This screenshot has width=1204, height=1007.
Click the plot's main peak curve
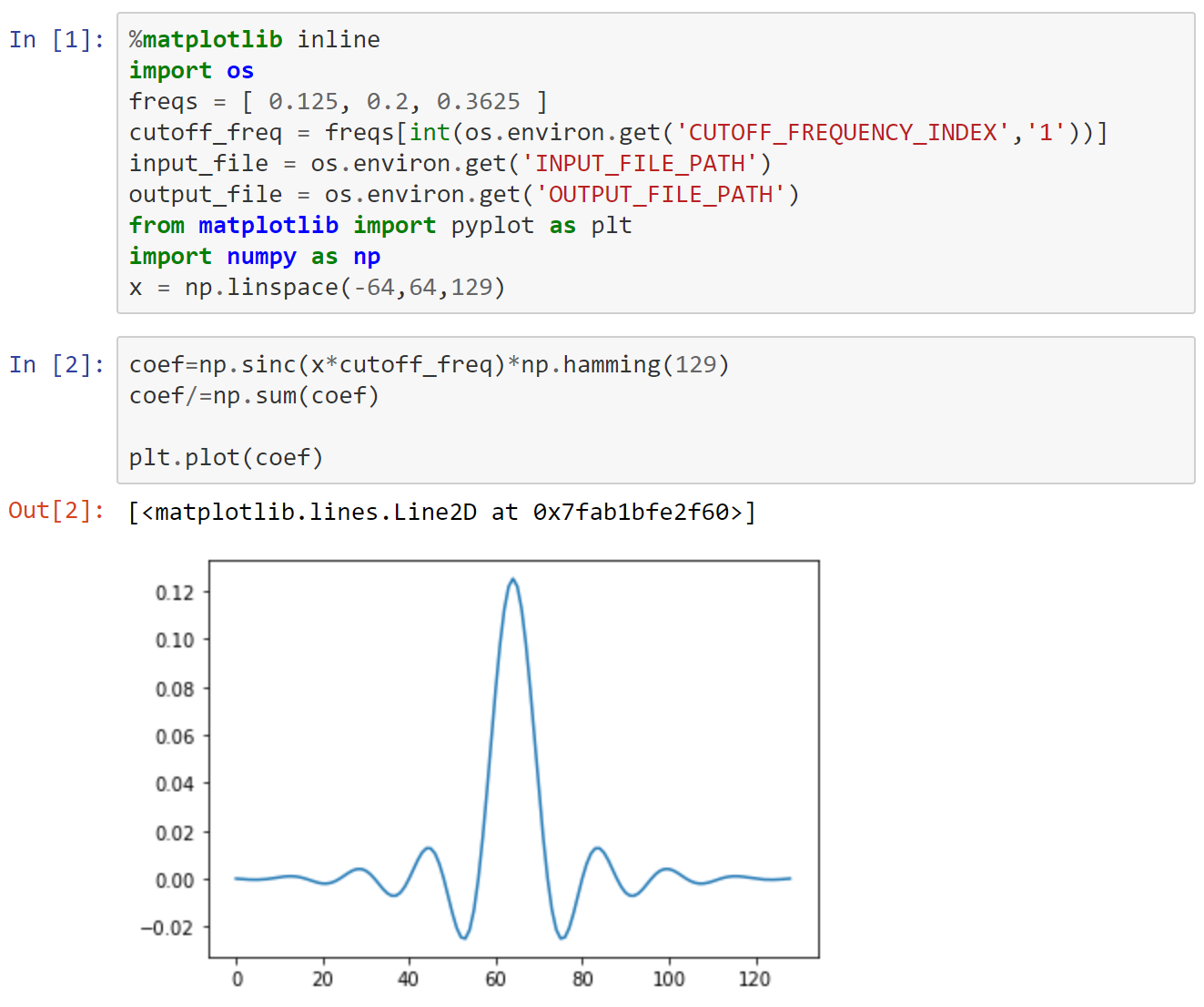click(x=513, y=580)
